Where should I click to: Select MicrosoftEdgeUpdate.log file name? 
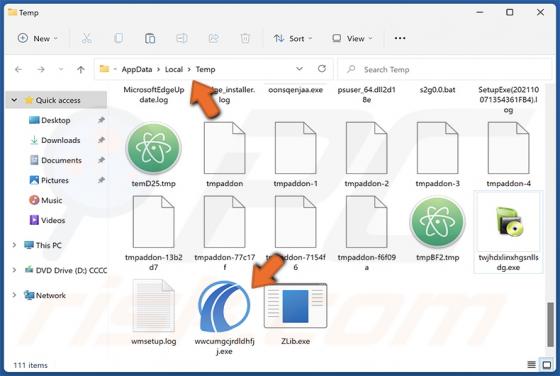coord(154,95)
